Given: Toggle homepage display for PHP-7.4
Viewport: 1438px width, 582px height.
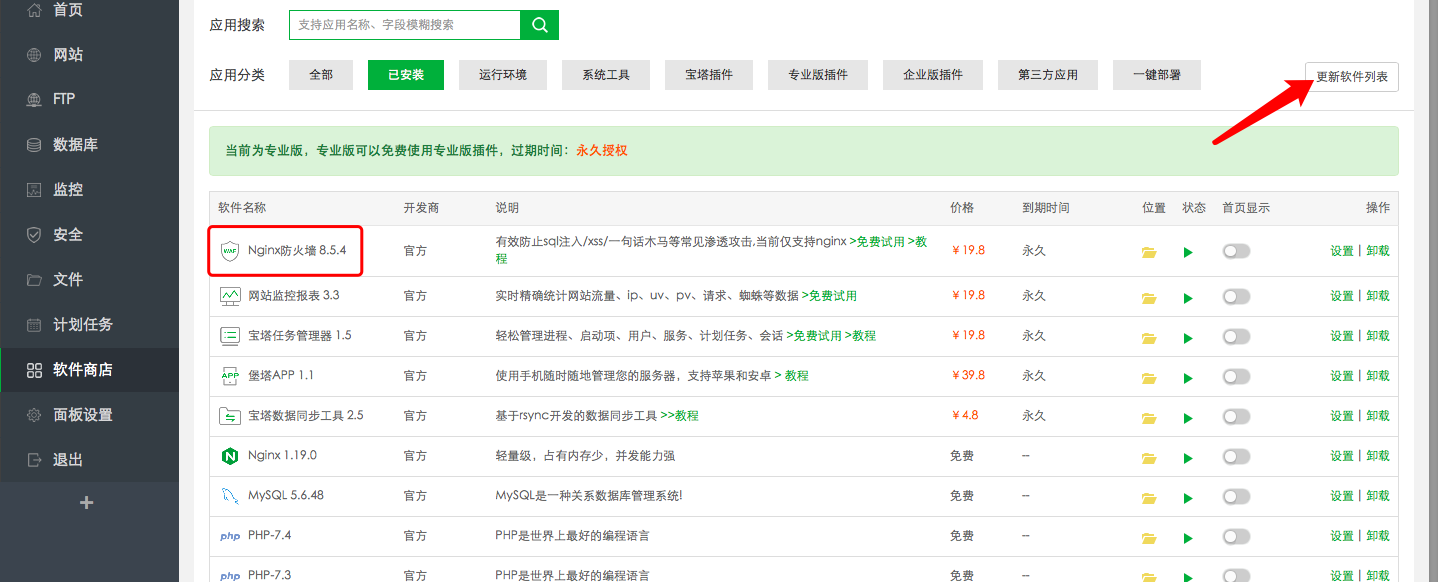Looking at the screenshot, I should [1236, 536].
